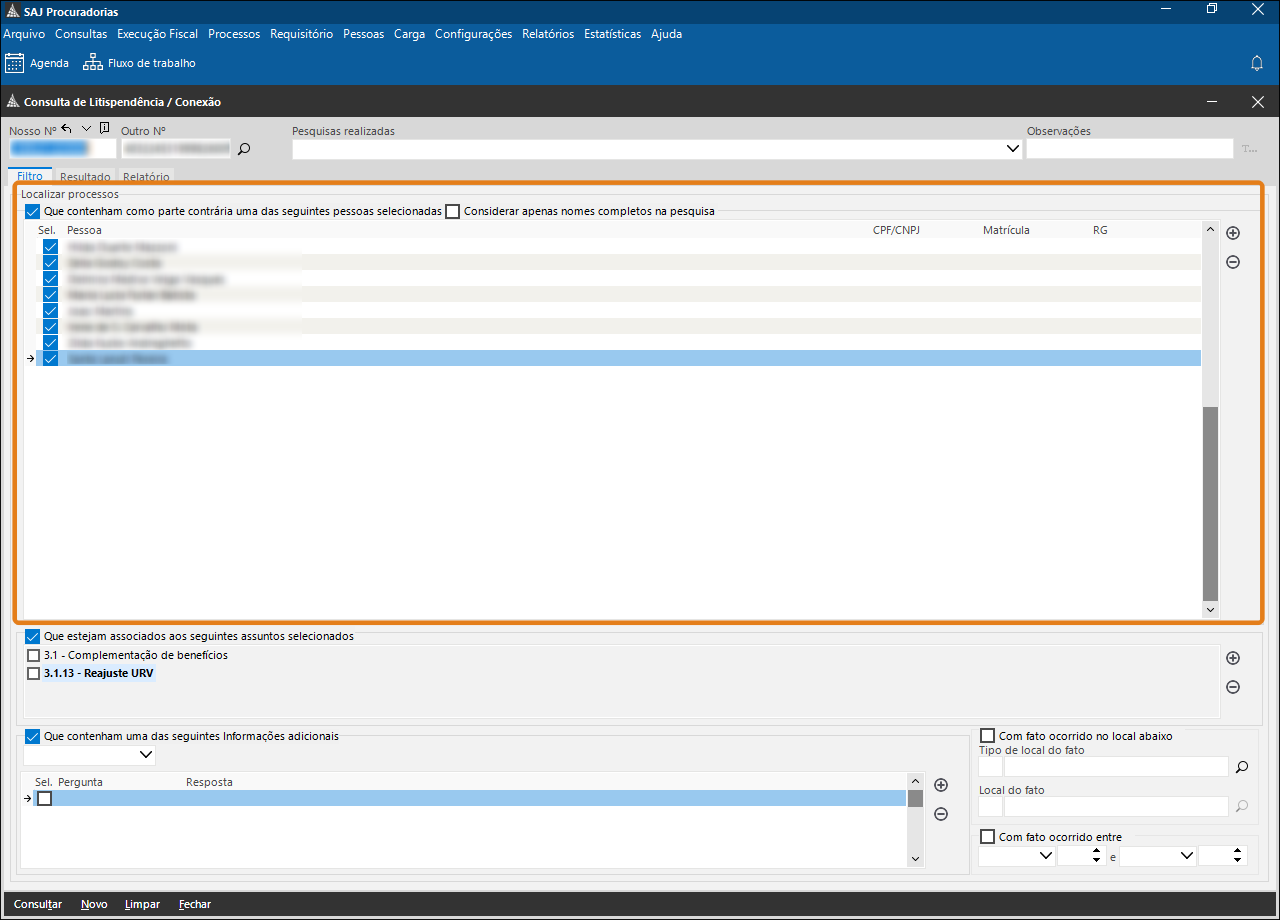Enable Considerar apenas nomes completos na pesquisa
This screenshot has width=1280, height=920.
[453, 212]
